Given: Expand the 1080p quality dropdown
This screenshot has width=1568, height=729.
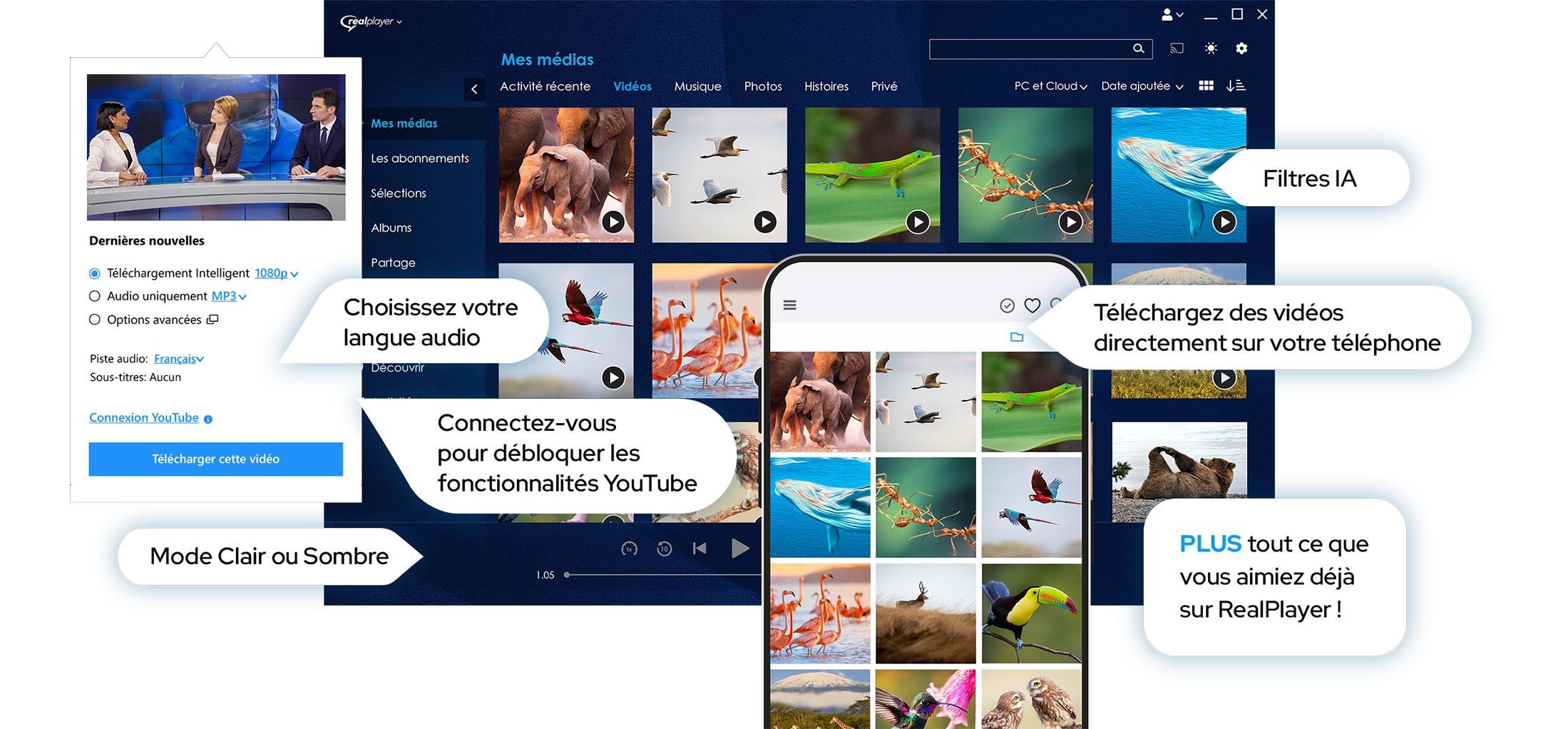Looking at the screenshot, I should [277, 274].
